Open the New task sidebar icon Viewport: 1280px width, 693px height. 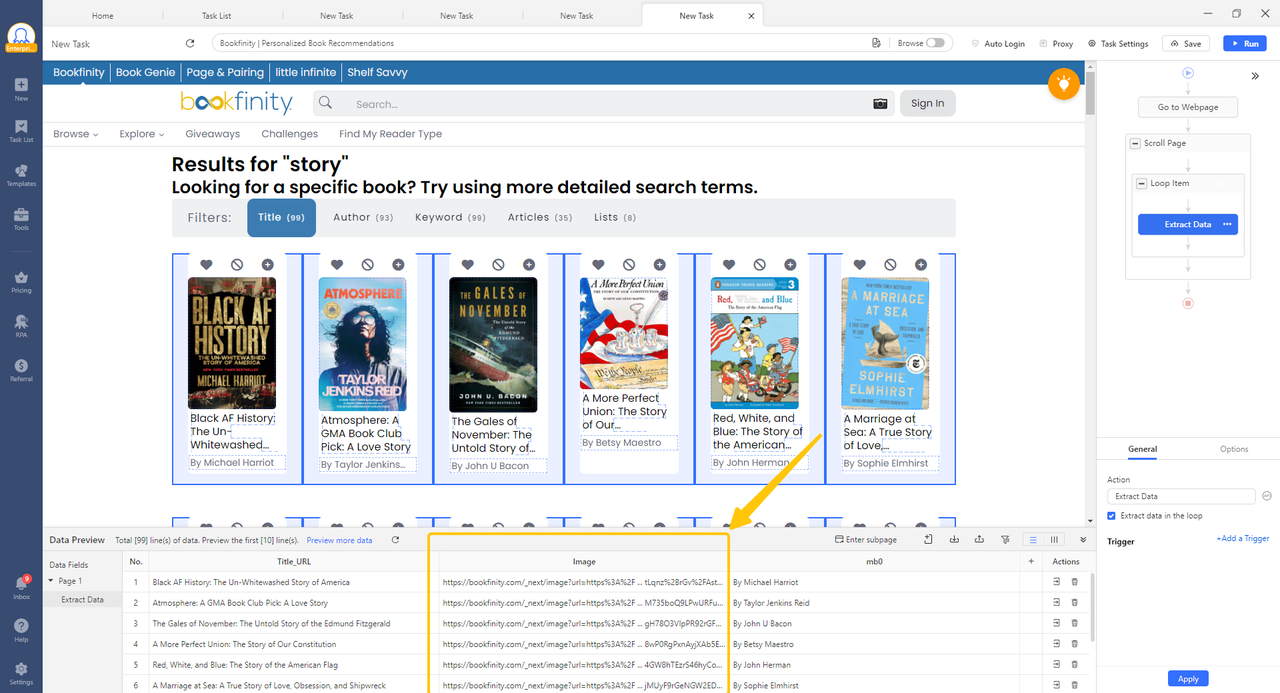pyautogui.click(x=21, y=89)
